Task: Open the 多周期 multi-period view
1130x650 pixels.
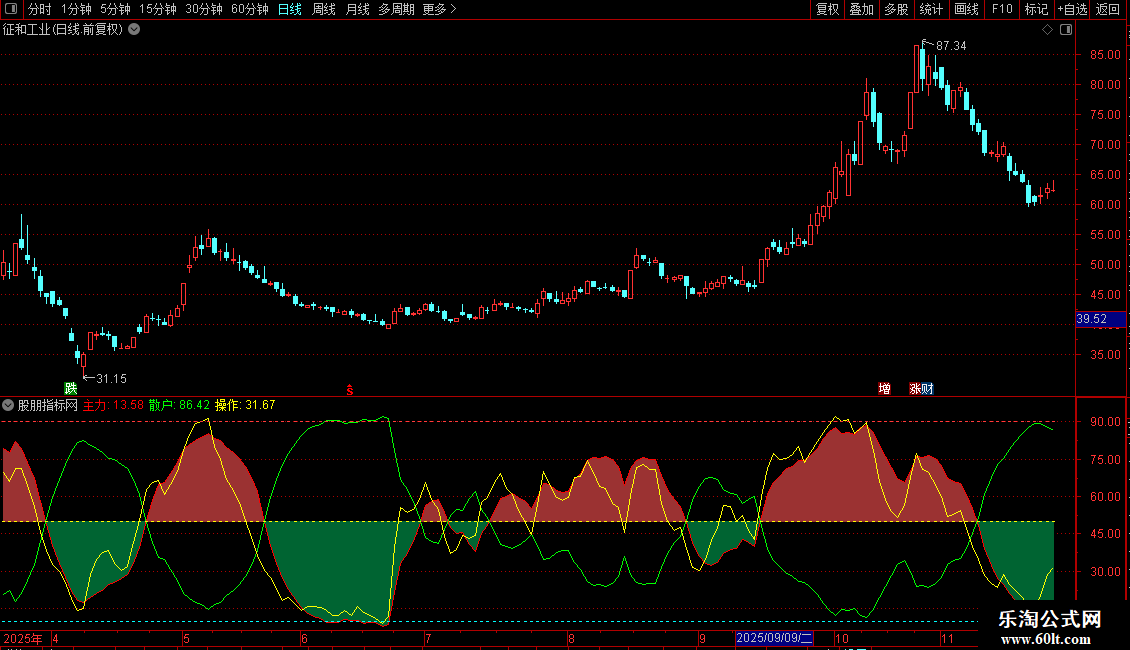Action: (396, 9)
